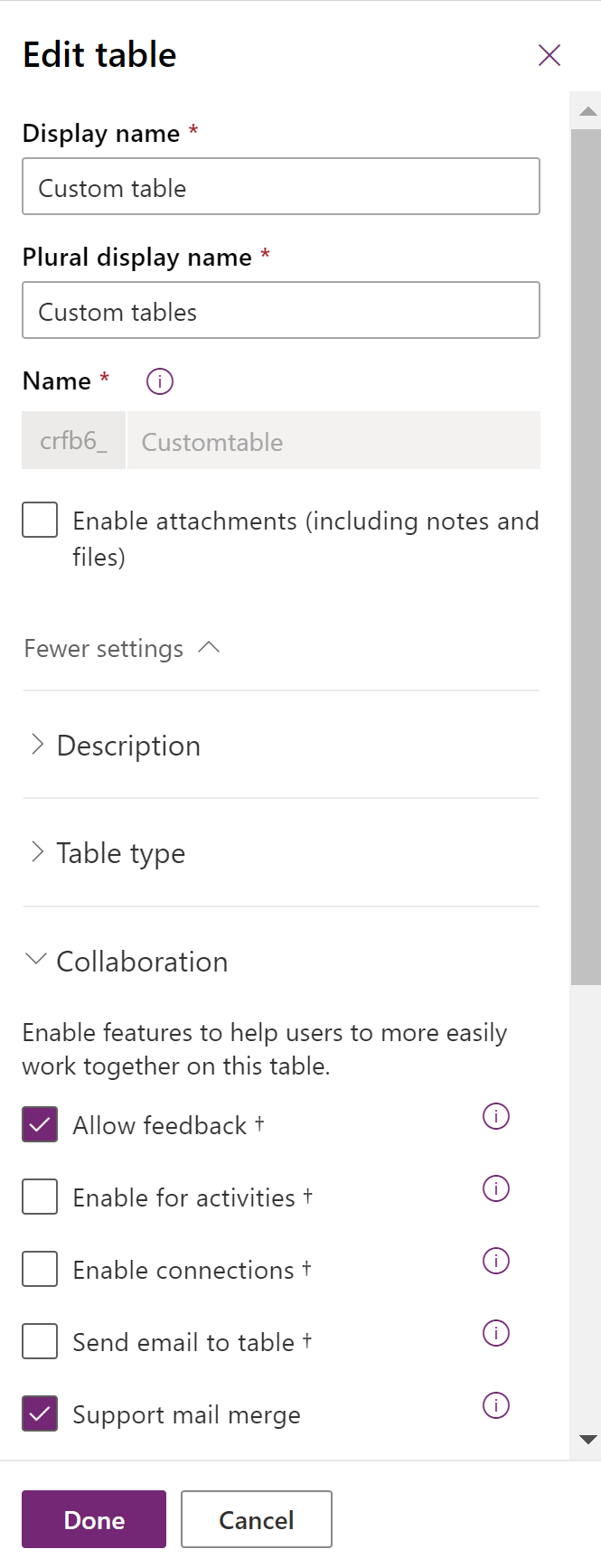Screen dimensions: 601x1568
Task: View info about Support mail merge
Action: (x=495, y=1405)
